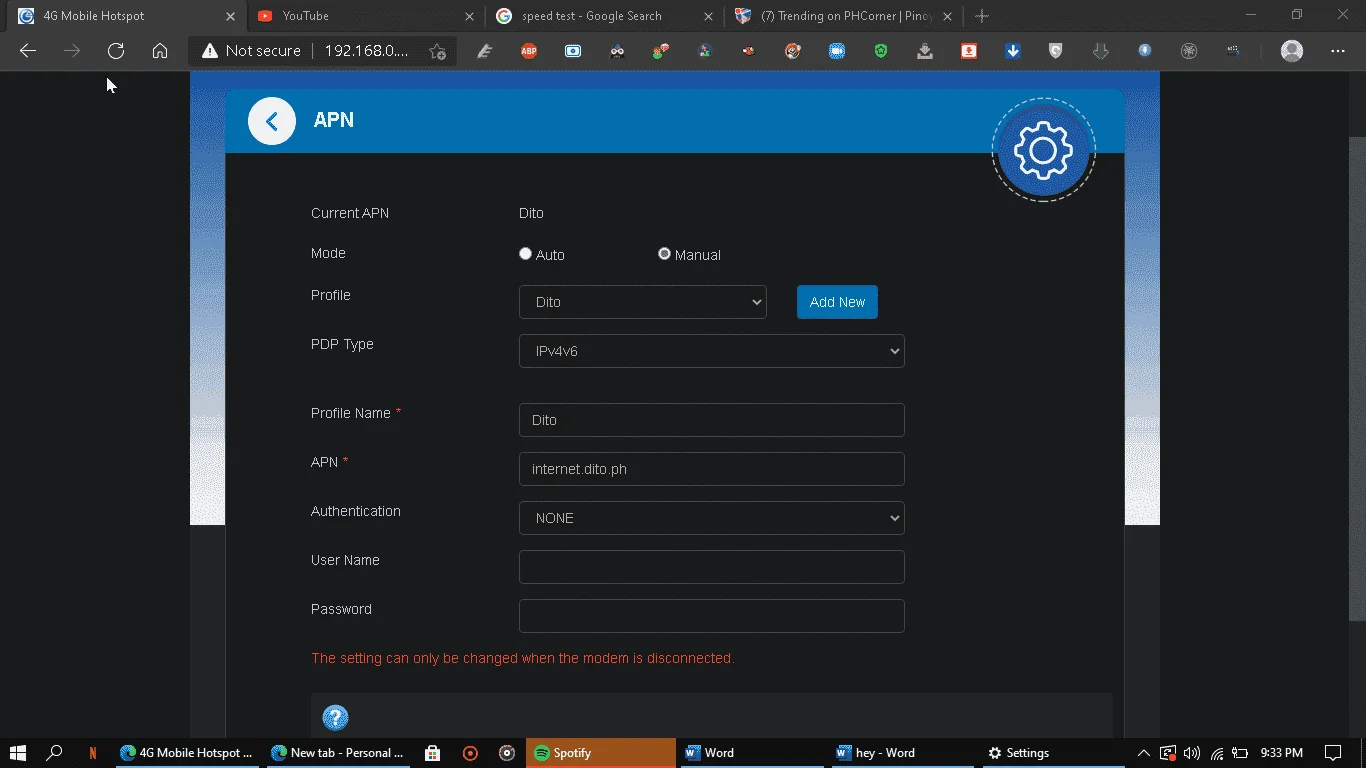Click the modem disconnected warning text
1366x768 pixels.
tap(523, 658)
